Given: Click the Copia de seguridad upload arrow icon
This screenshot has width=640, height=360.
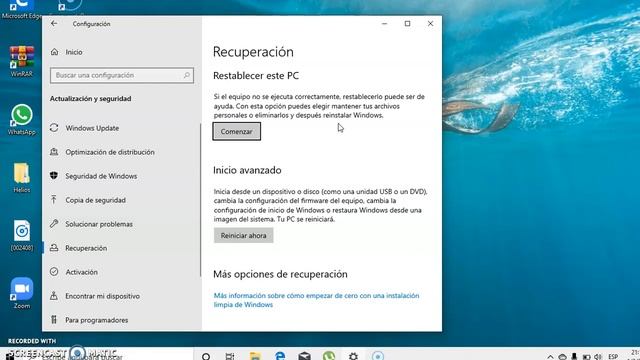Looking at the screenshot, I should point(54,200).
